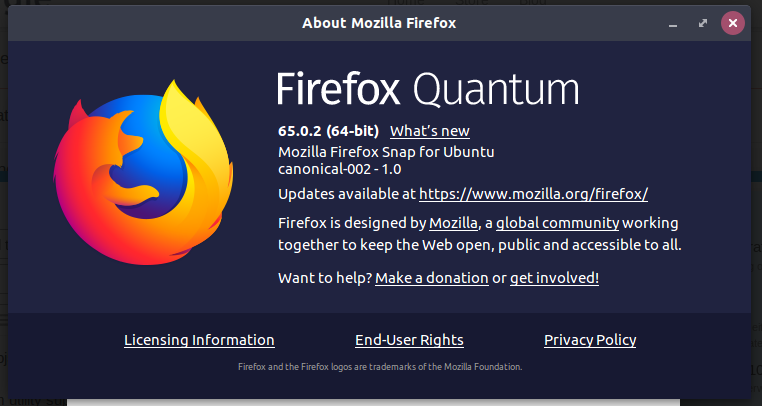The width and height of the screenshot is (762, 406).
Task: Follow the global community link
Action: [x=557, y=223]
